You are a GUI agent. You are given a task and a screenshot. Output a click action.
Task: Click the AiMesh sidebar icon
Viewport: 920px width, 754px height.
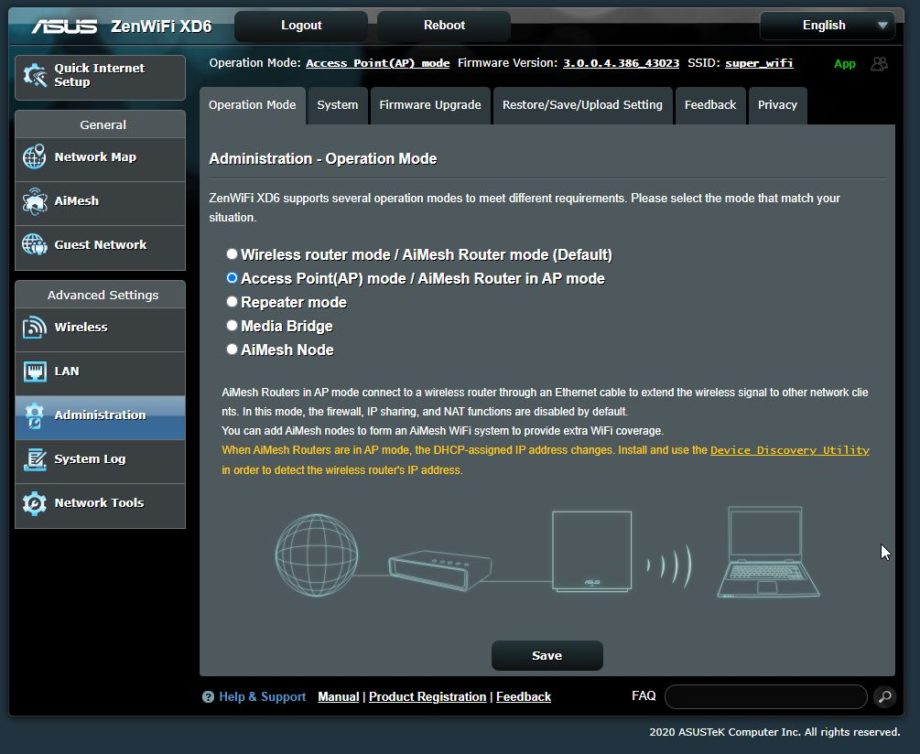pyautogui.click(x=35, y=201)
